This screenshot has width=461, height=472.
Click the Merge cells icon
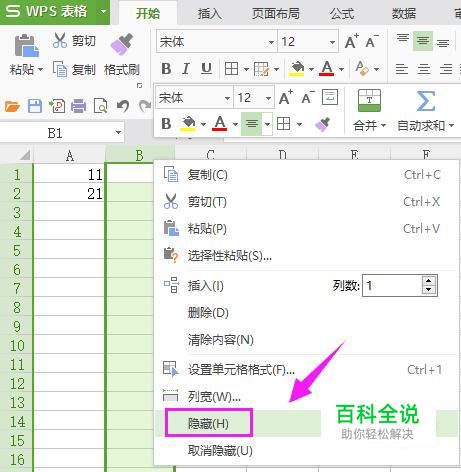pos(369,100)
